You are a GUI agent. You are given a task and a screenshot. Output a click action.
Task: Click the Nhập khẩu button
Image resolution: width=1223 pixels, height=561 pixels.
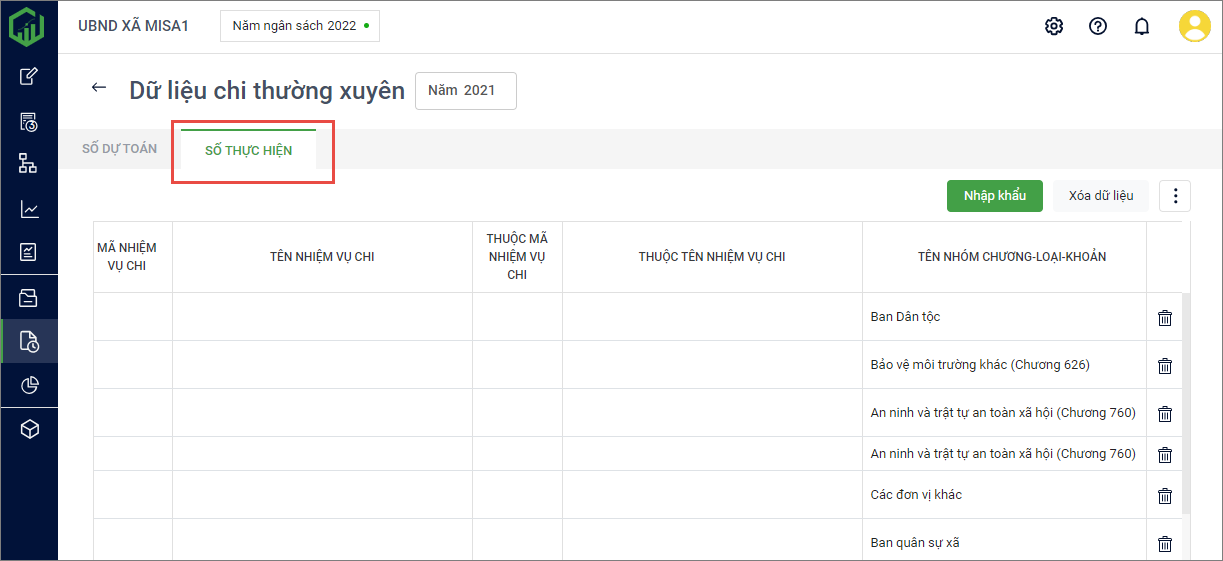tap(994, 196)
